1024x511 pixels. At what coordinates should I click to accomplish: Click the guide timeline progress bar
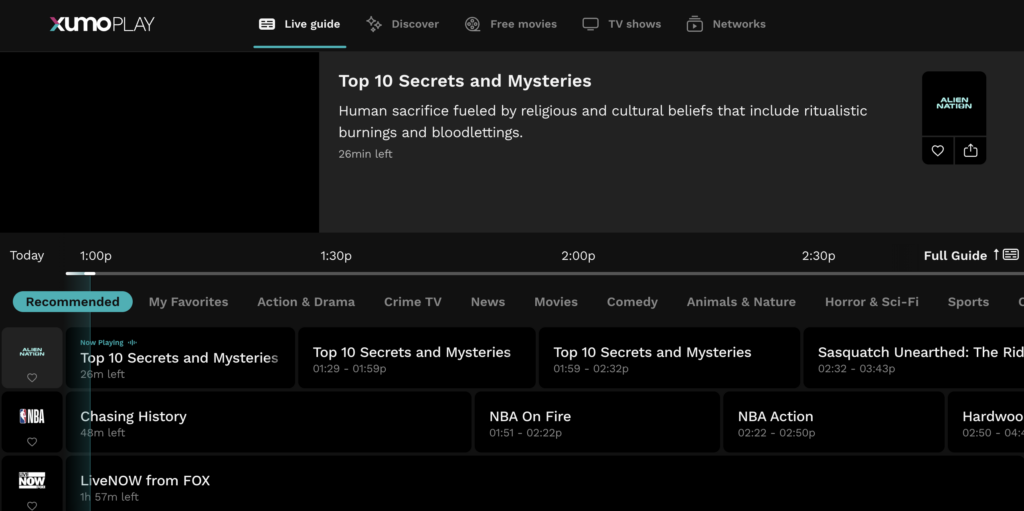tap(545, 273)
